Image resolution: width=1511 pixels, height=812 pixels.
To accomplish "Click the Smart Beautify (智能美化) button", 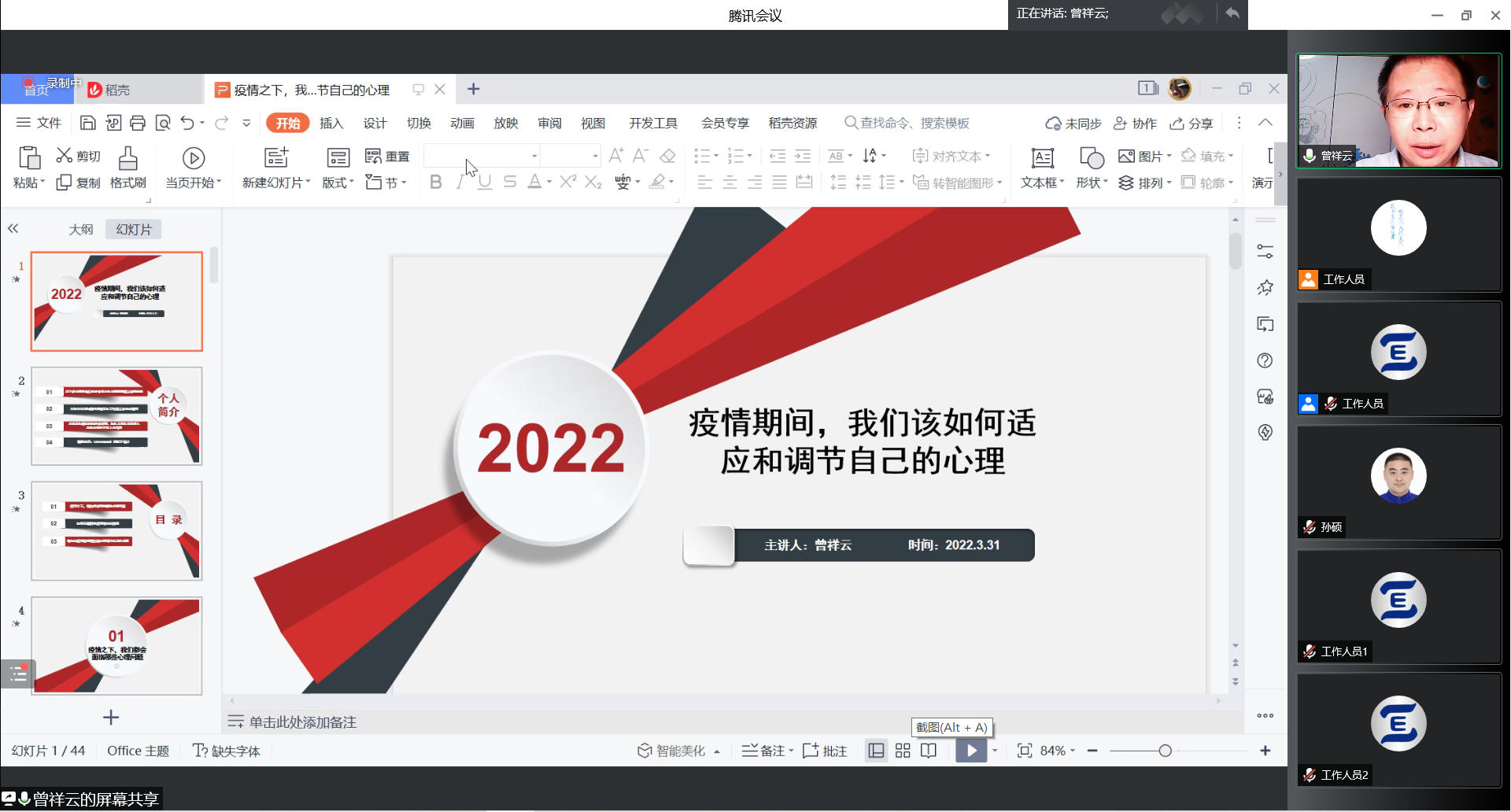I will 672,751.
